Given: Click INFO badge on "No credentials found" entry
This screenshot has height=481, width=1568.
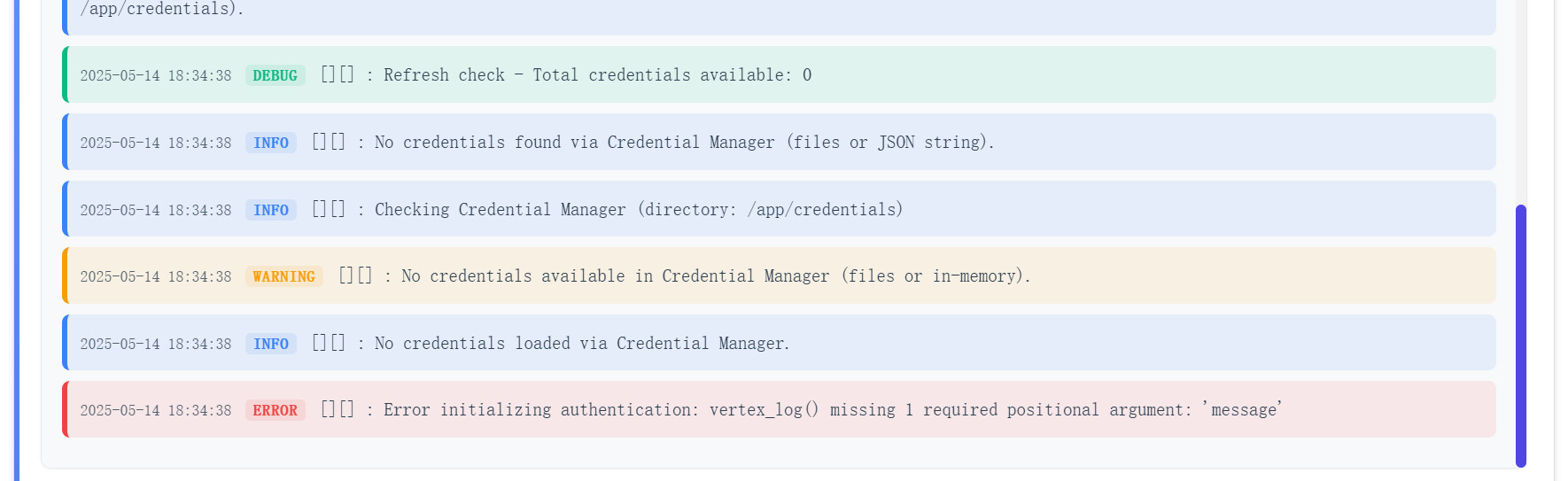Looking at the screenshot, I should tap(271, 143).
